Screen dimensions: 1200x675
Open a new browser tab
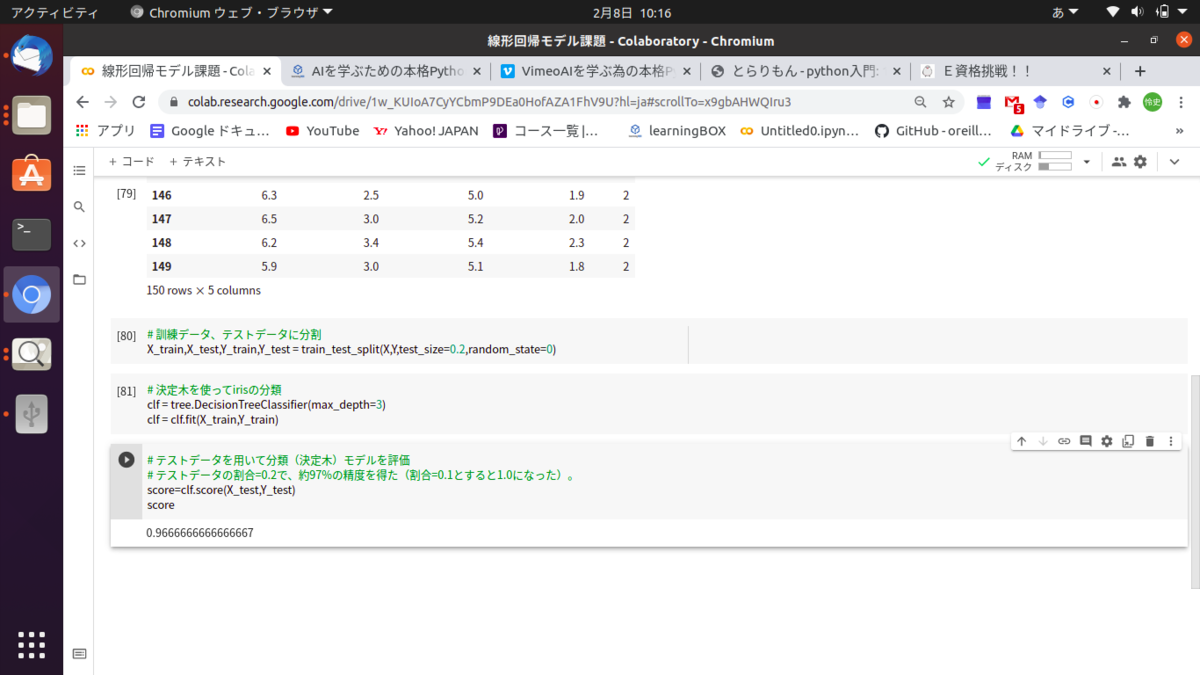pyautogui.click(x=1140, y=71)
